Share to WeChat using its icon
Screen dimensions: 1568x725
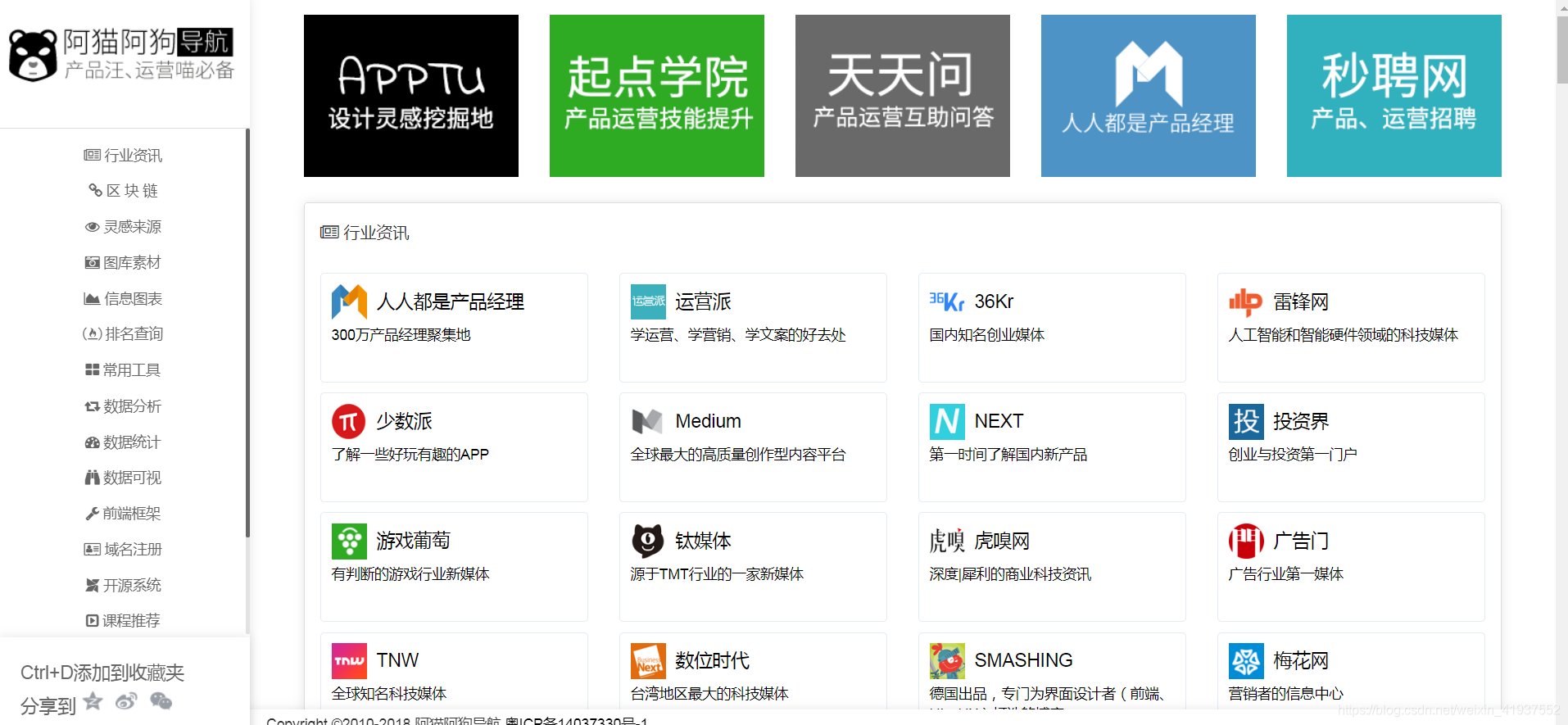click(161, 701)
